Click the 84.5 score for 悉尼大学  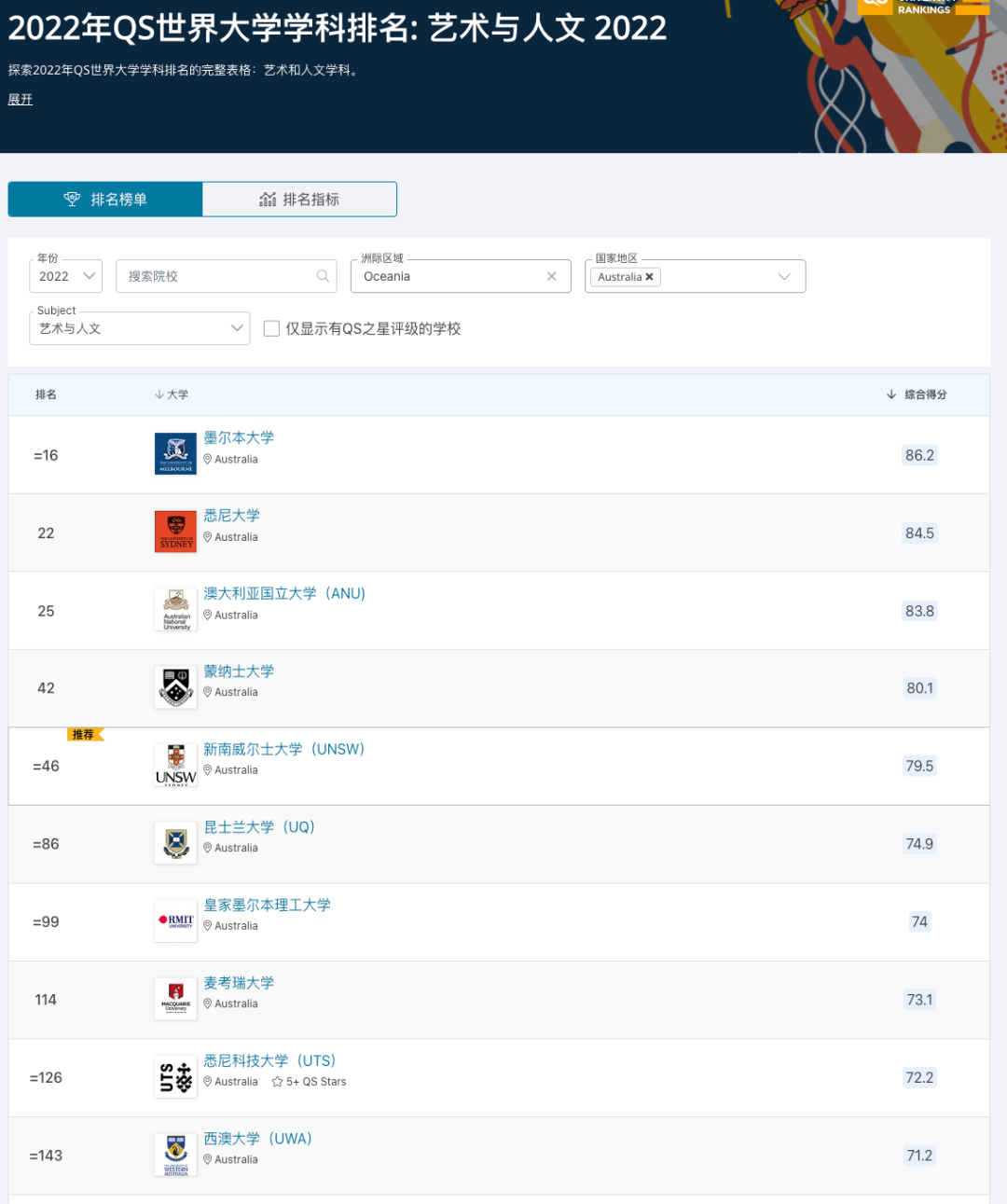tap(919, 533)
